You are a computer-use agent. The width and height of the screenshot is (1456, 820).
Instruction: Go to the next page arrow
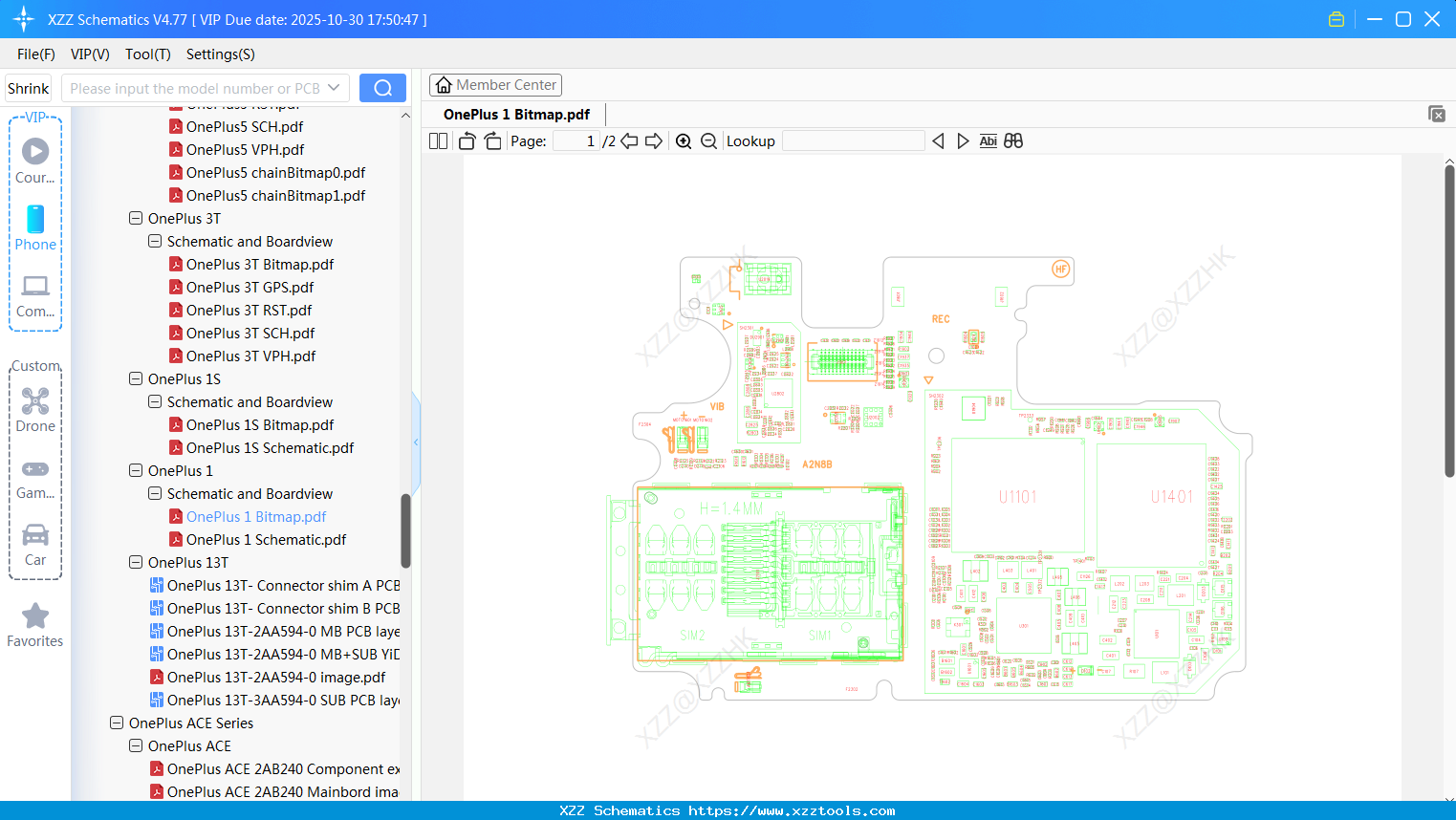pyautogui.click(x=654, y=141)
